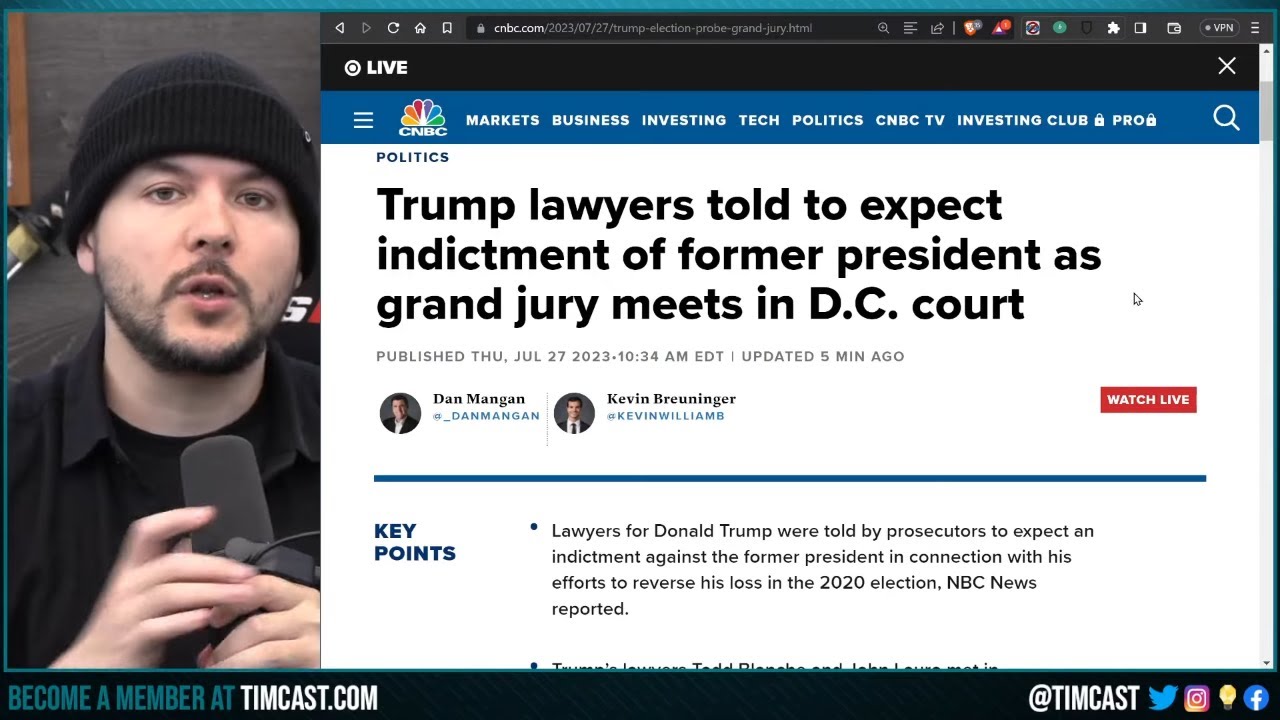Select the MARKETS nav item
This screenshot has width=1280, height=720.
[x=502, y=120]
